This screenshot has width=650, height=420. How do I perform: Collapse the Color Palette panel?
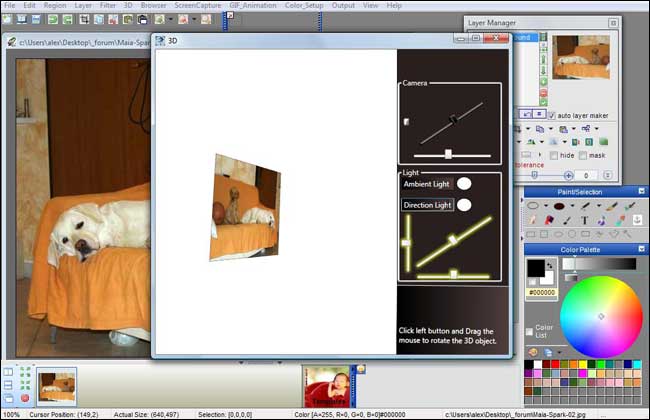[642, 249]
